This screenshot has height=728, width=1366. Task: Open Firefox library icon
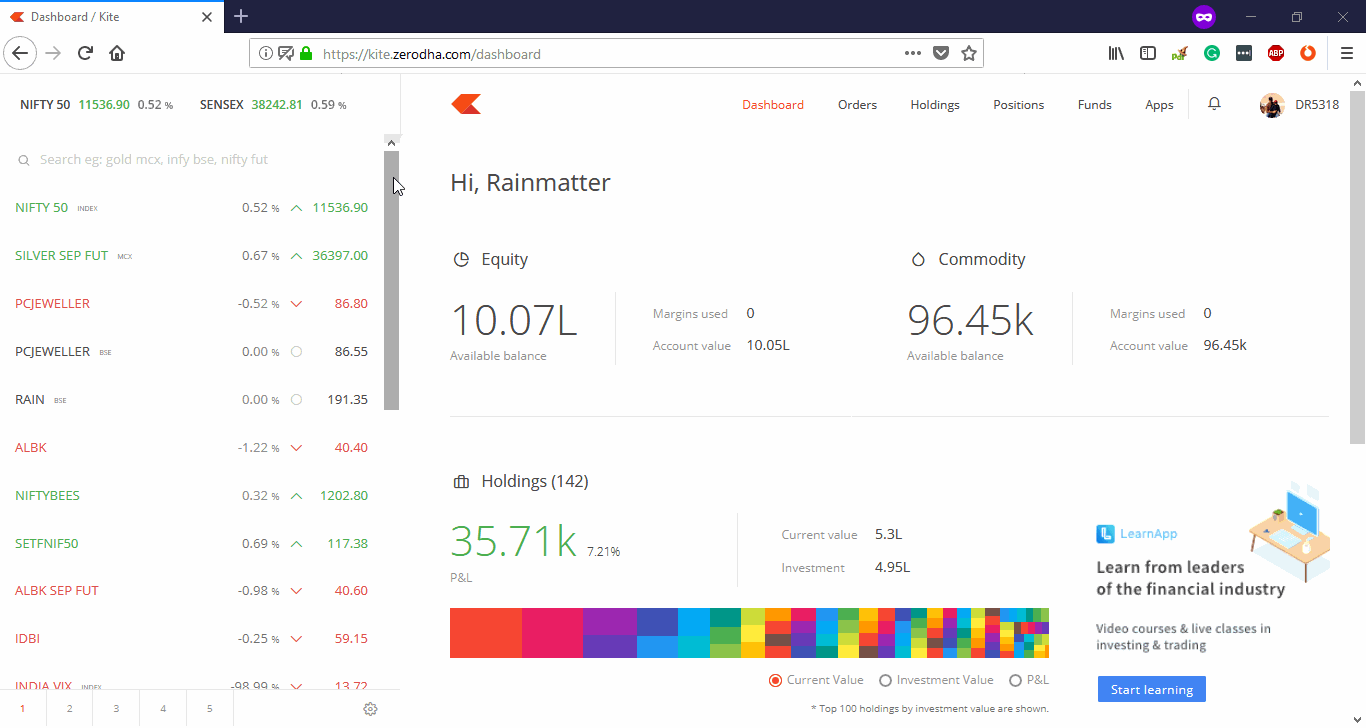(x=1116, y=53)
